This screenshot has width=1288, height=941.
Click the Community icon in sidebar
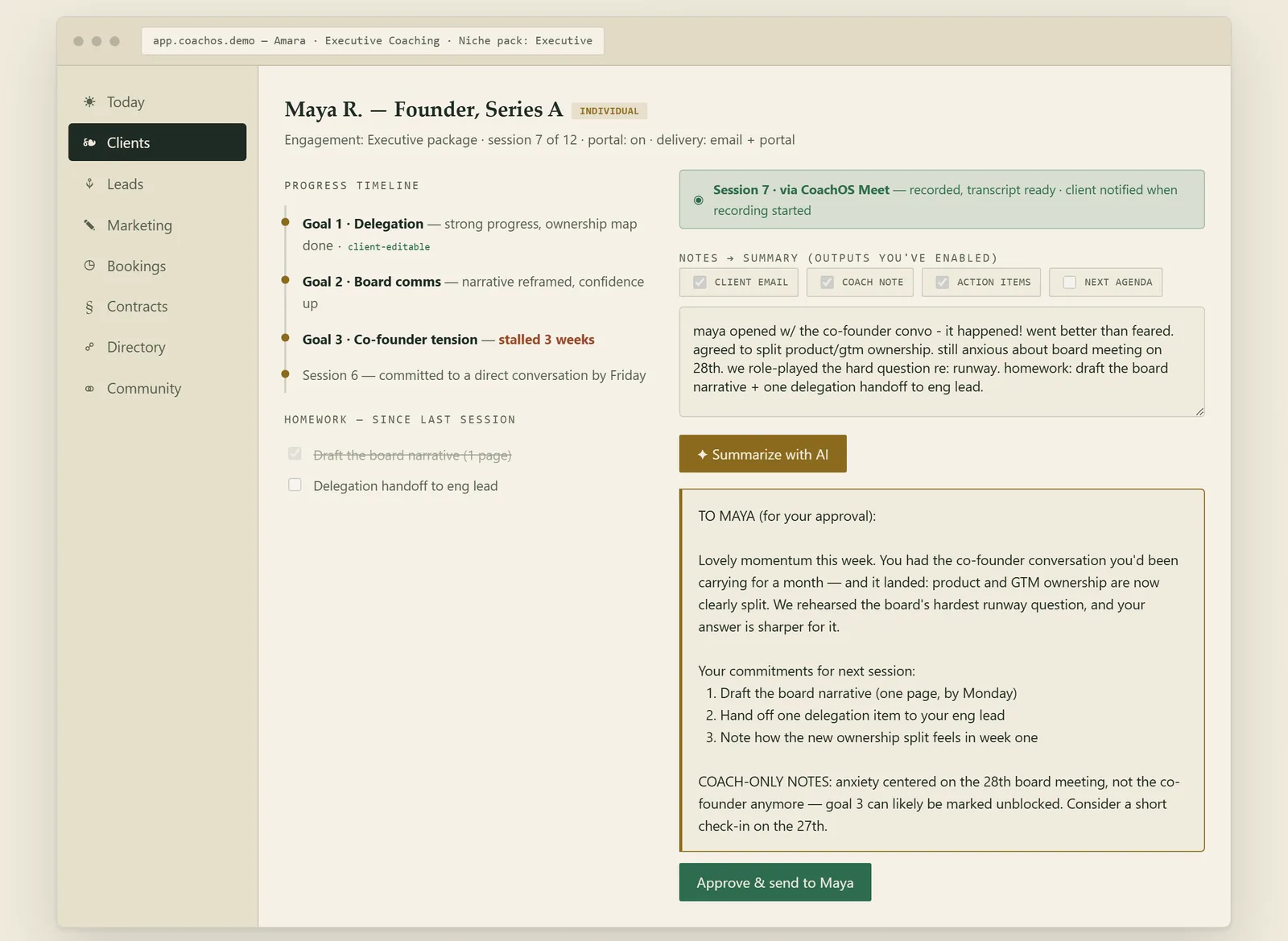89,388
